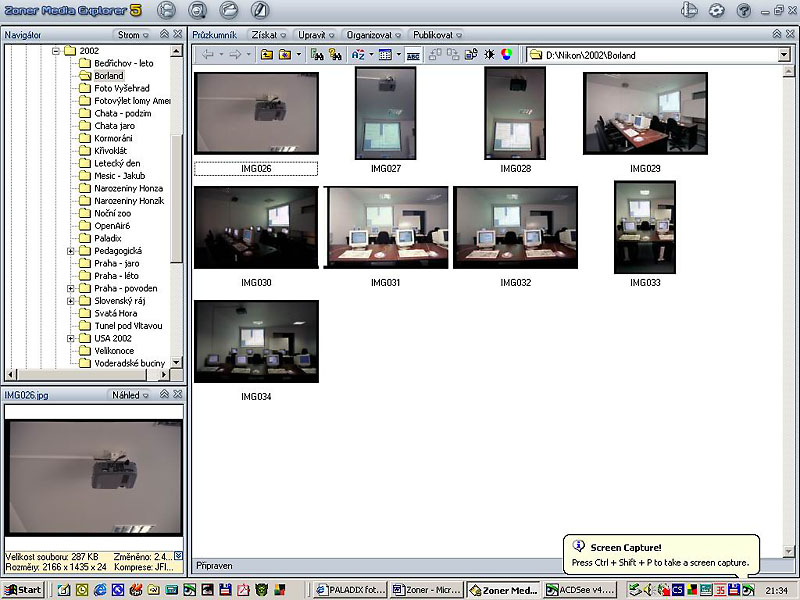Click the Zoner Med... taskbar button
The height and width of the screenshot is (600, 800).
point(504,590)
